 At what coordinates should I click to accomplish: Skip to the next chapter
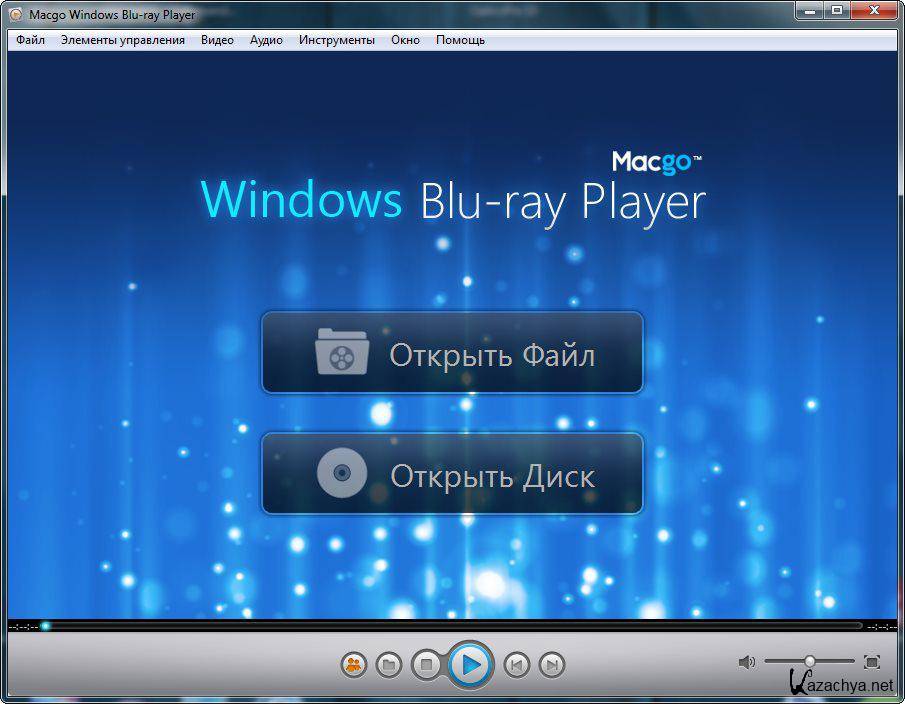(552, 664)
